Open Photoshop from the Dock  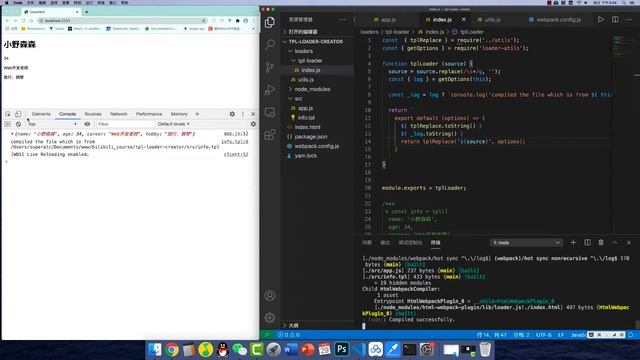click(x=341, y=350)
